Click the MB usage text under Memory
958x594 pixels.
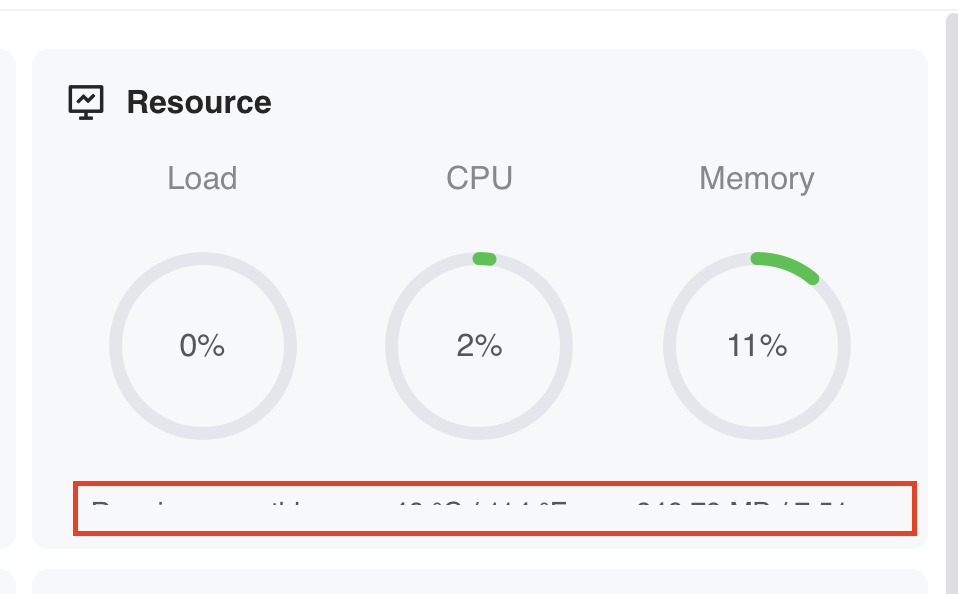(741, 505)
